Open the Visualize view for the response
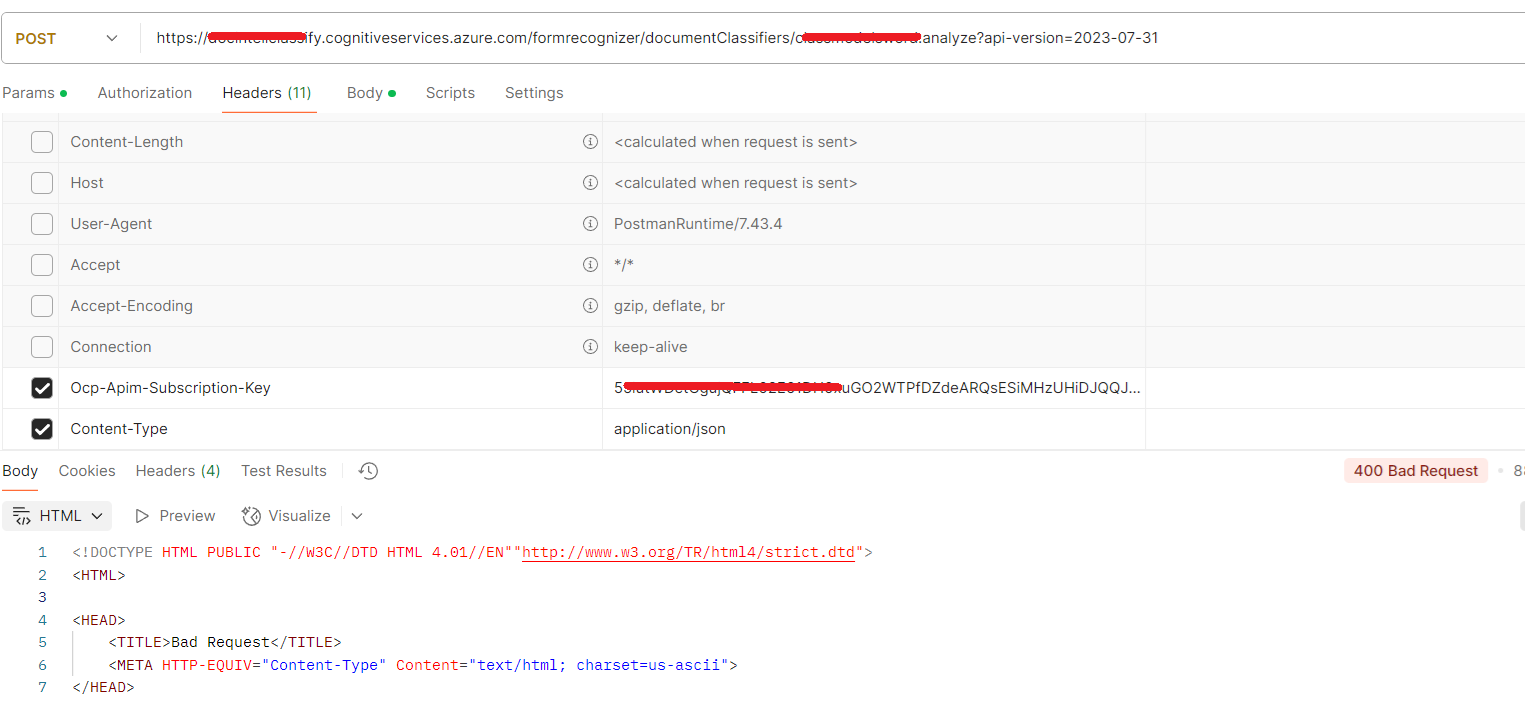This screenshot has height=703, width=1525. click(286, 515)
